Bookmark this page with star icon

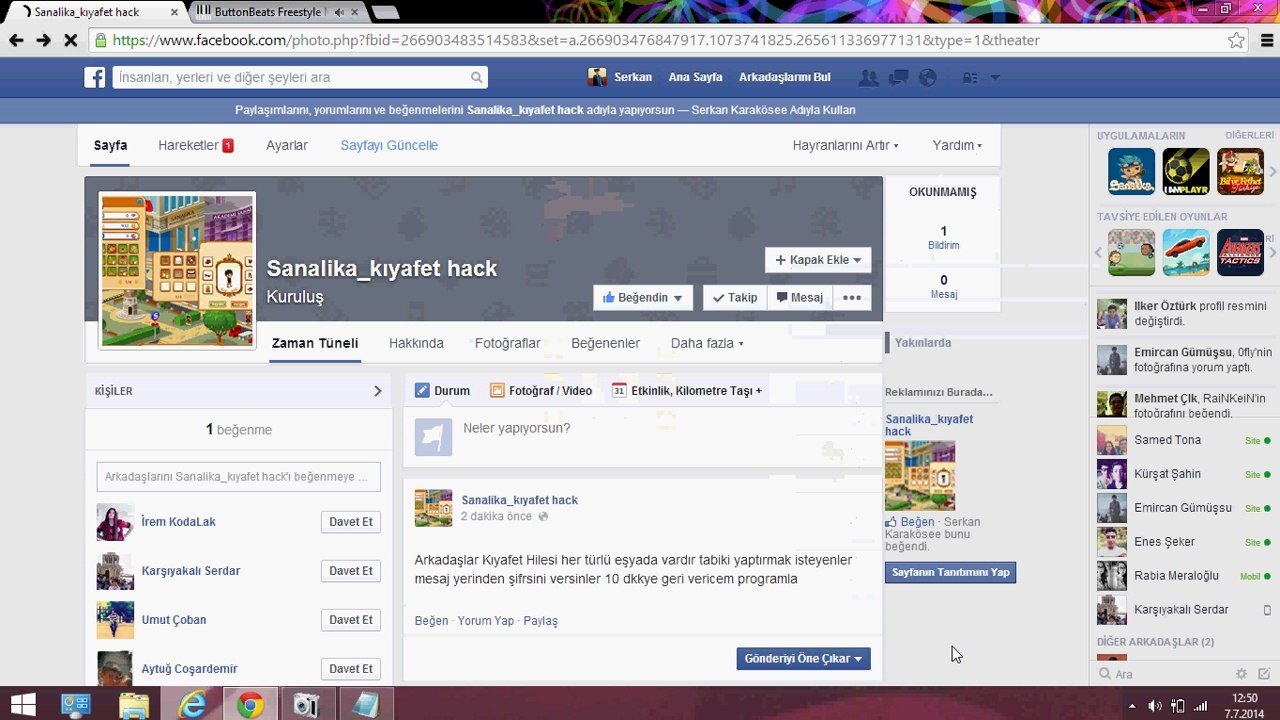1237,40
